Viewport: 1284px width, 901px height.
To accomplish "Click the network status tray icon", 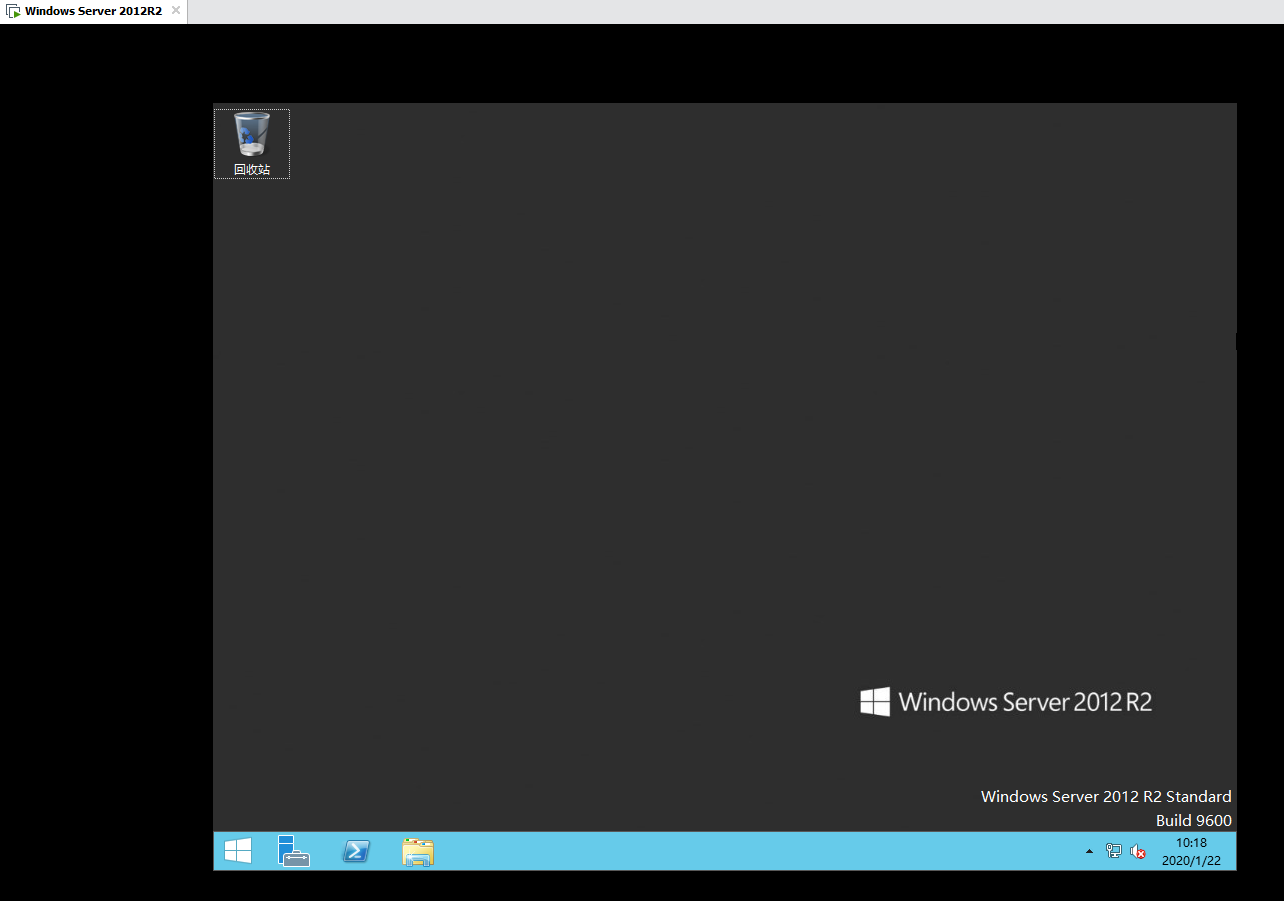I will [1114, 851].
